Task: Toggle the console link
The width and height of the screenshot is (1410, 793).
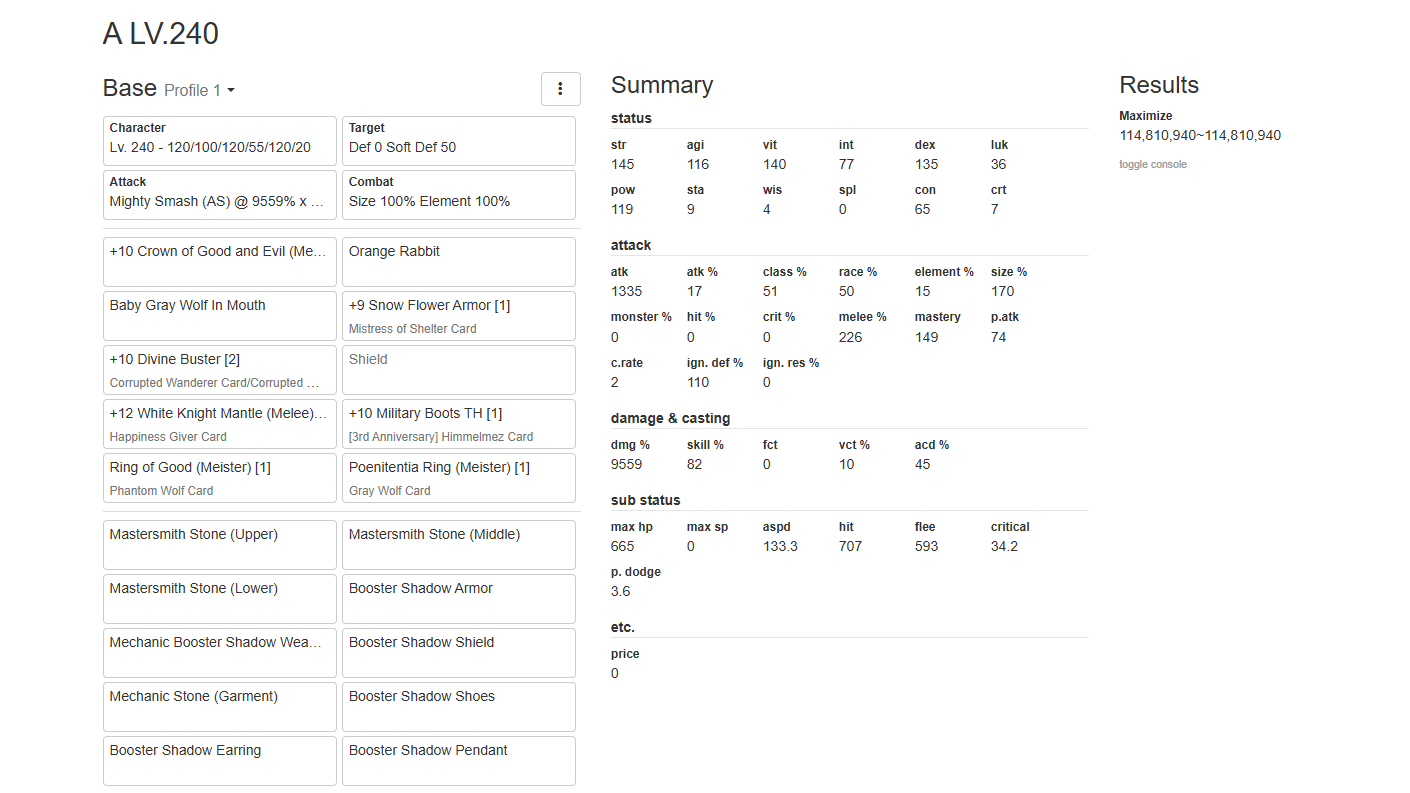Action: [x=1152, y=164]
